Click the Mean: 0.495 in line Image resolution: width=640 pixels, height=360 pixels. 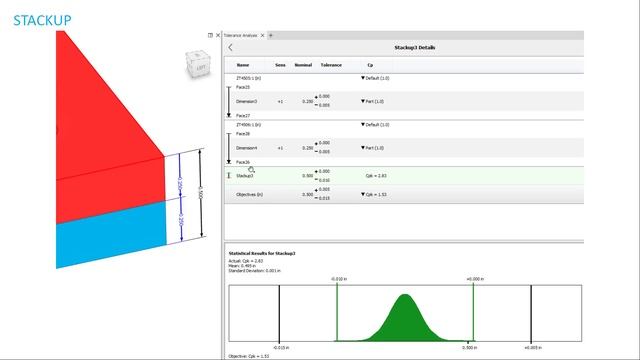click(x=242, y=266)
